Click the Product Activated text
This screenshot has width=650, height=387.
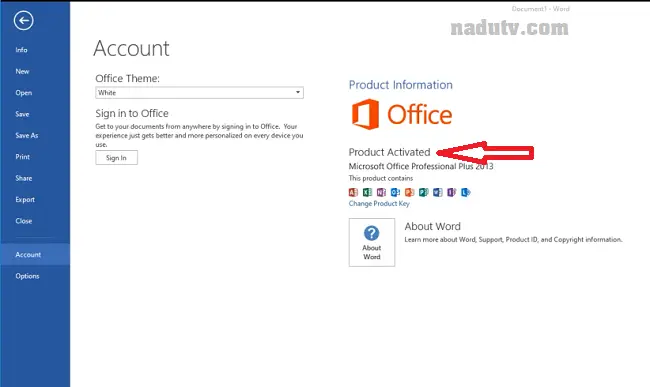click(x=389, y=152)
